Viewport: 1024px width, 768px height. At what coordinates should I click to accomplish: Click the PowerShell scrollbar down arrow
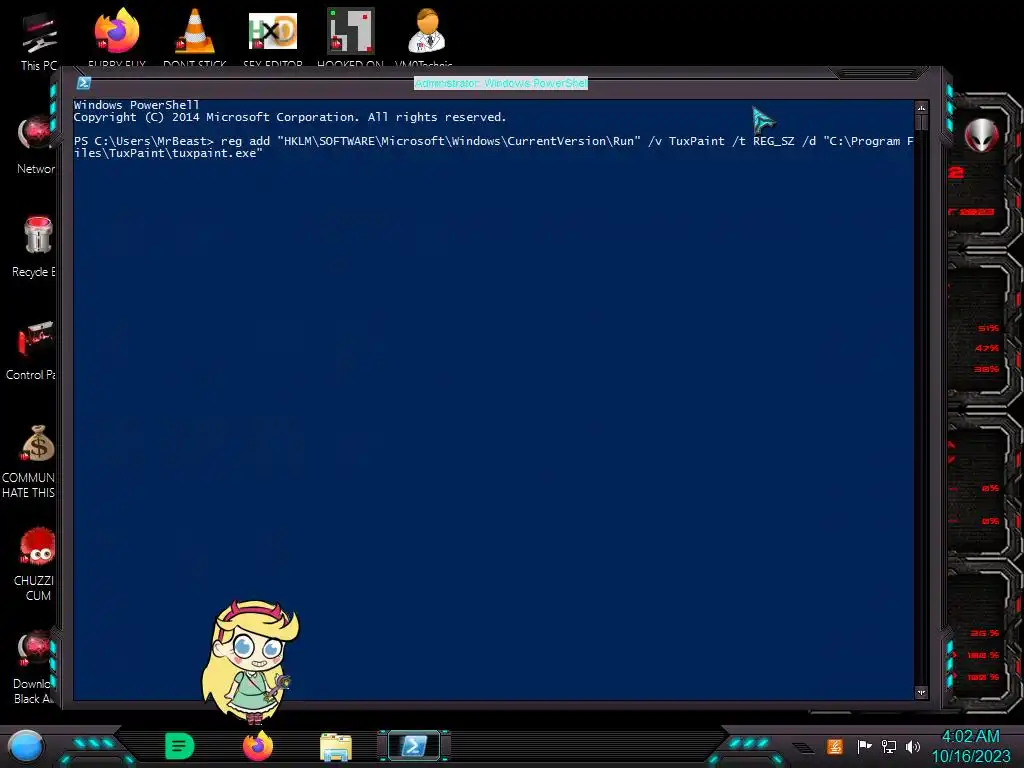tap(921, 692)
